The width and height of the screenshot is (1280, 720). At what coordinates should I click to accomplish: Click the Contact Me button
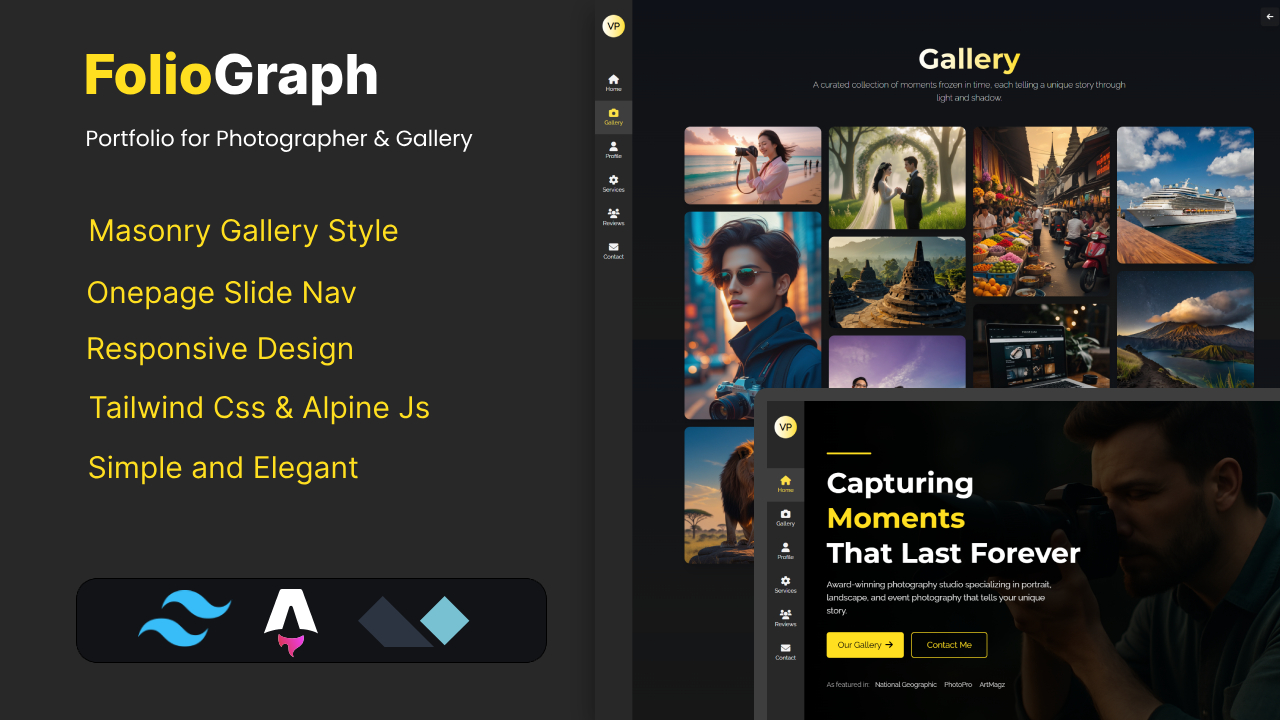(x=949, y=645)
